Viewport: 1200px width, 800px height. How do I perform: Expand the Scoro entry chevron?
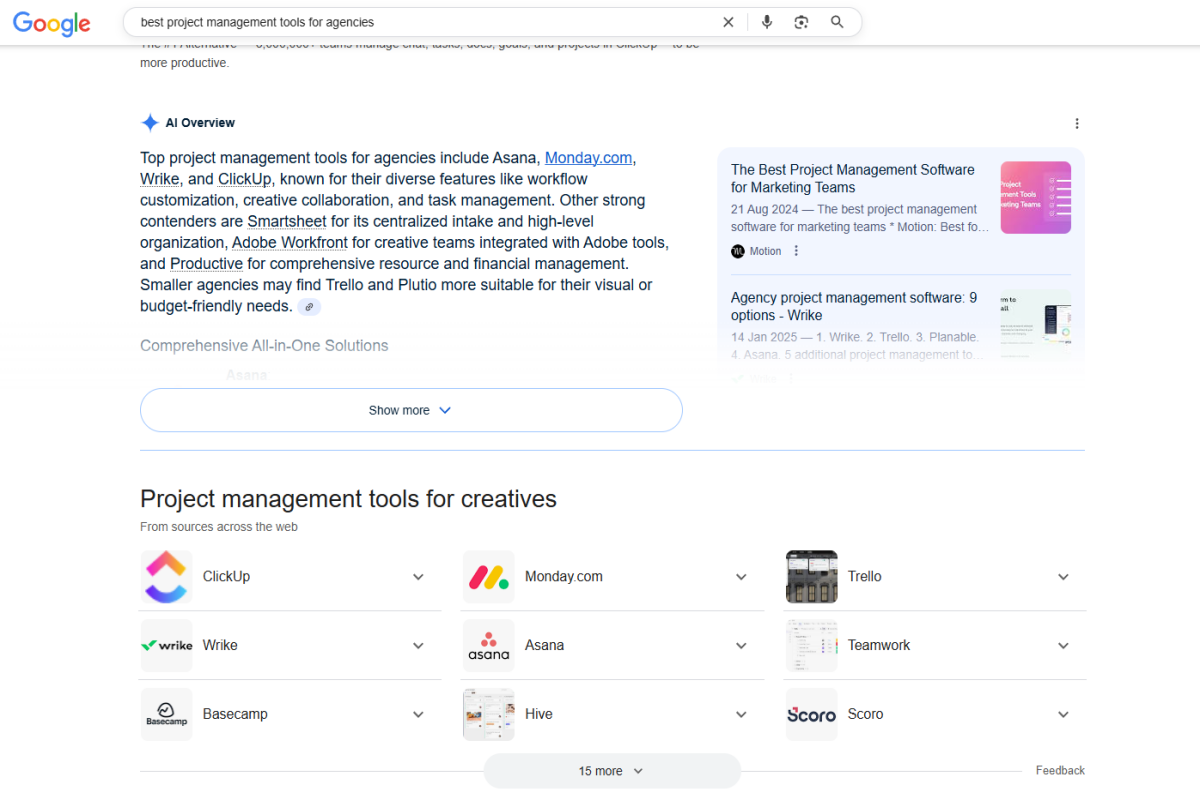[1063, 715]
